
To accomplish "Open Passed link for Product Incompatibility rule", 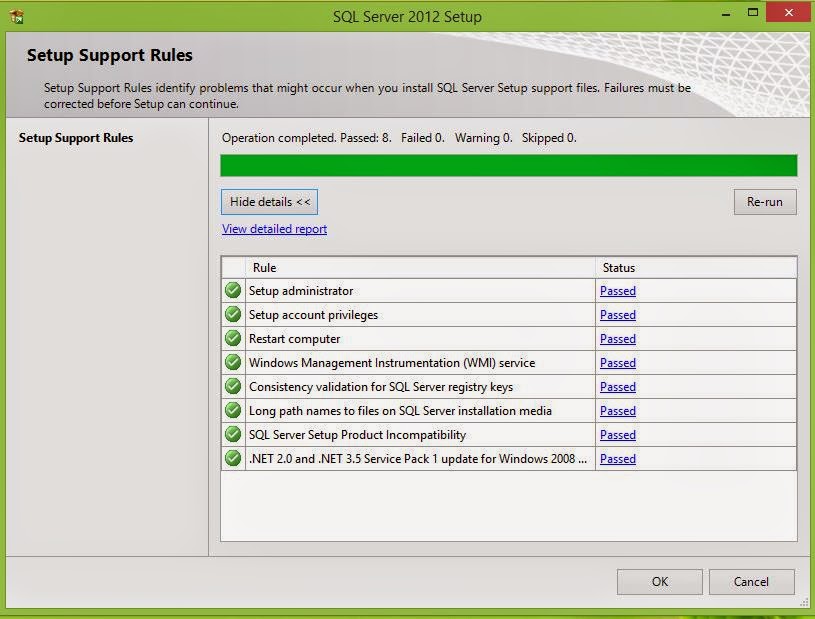I will tap(617, 434).
